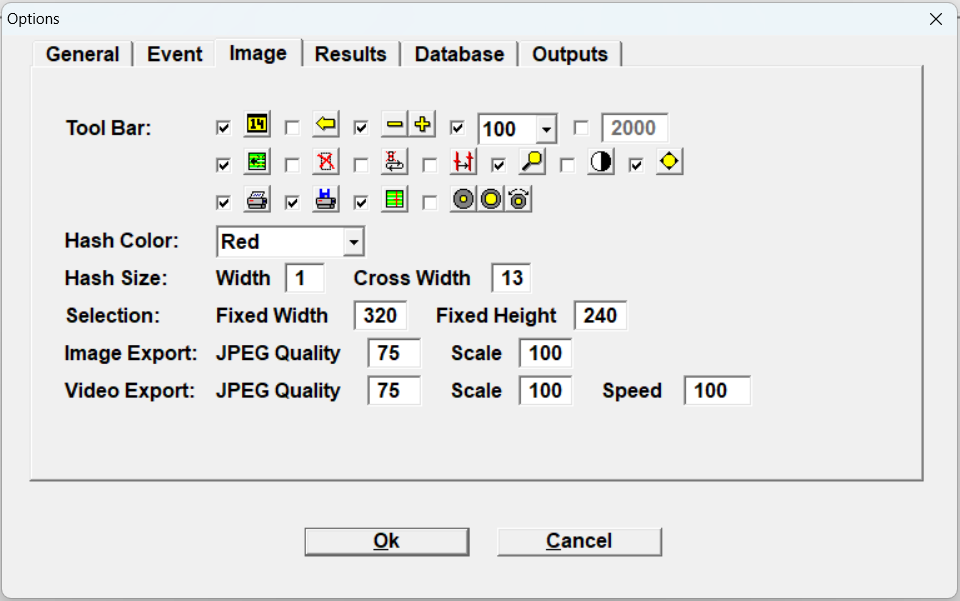Check the box beside the red X loop icon
The height and width of the screenshot is (601, 960).
coord(361,165)
